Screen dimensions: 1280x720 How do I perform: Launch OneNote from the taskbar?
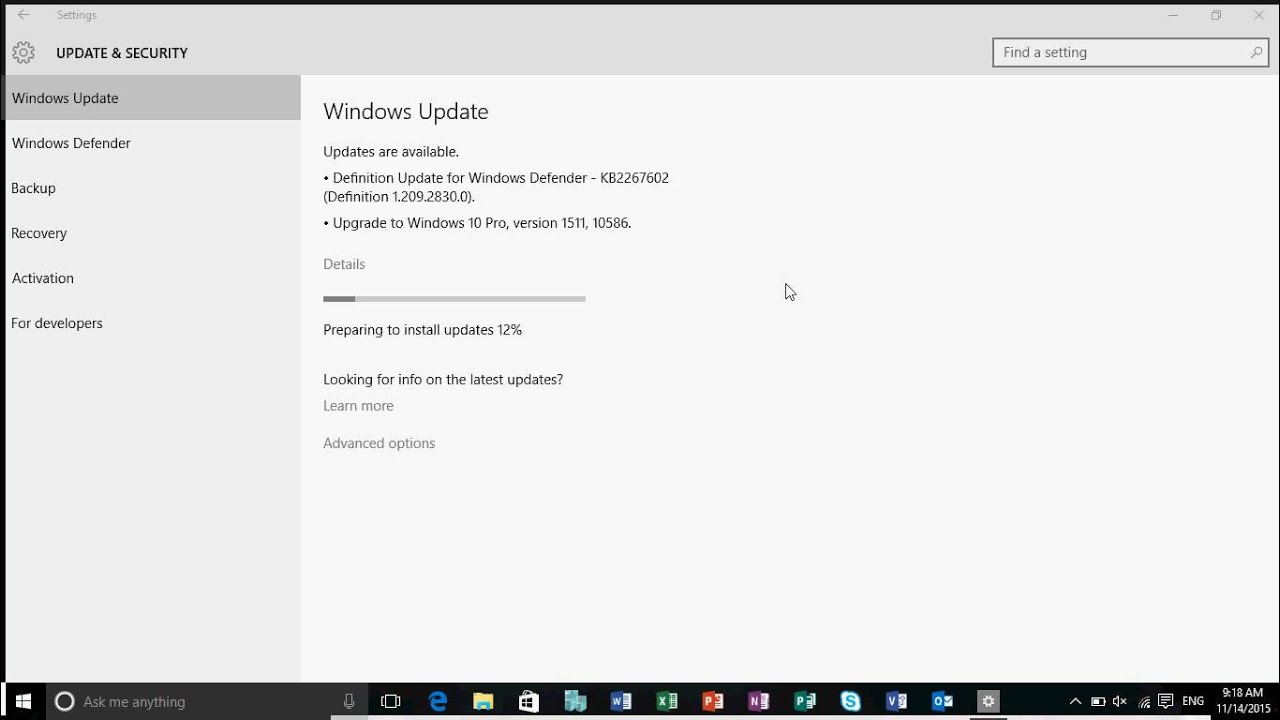pos(759,702)
